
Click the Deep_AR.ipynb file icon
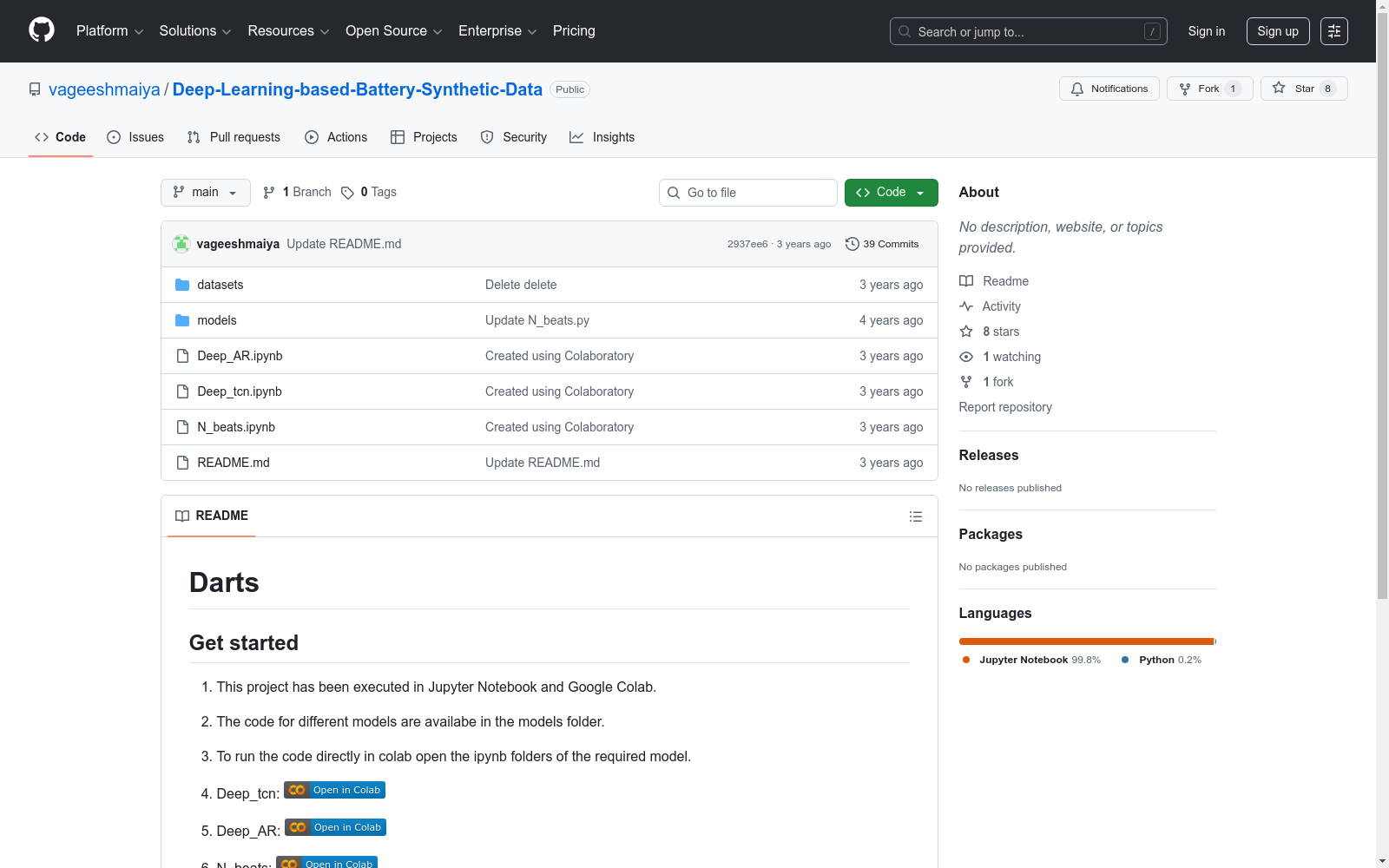pyautogui.click(x=182, y=356)
